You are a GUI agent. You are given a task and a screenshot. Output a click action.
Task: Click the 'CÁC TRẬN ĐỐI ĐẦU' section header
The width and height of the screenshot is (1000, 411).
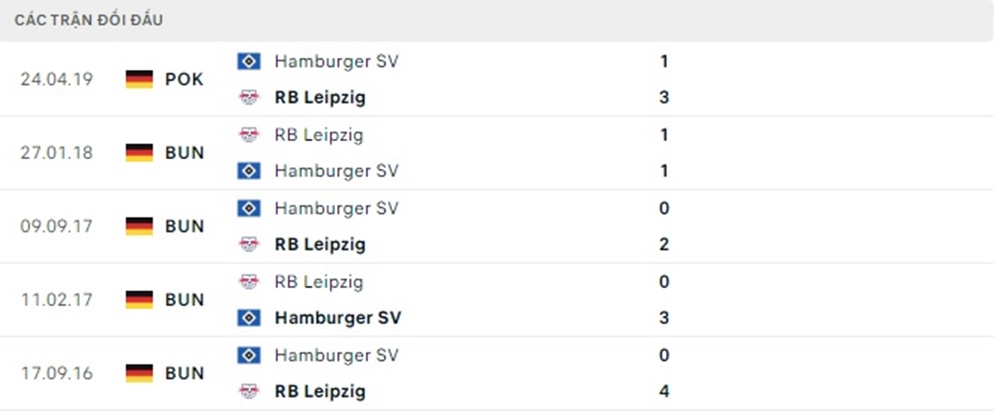[90, 20]
